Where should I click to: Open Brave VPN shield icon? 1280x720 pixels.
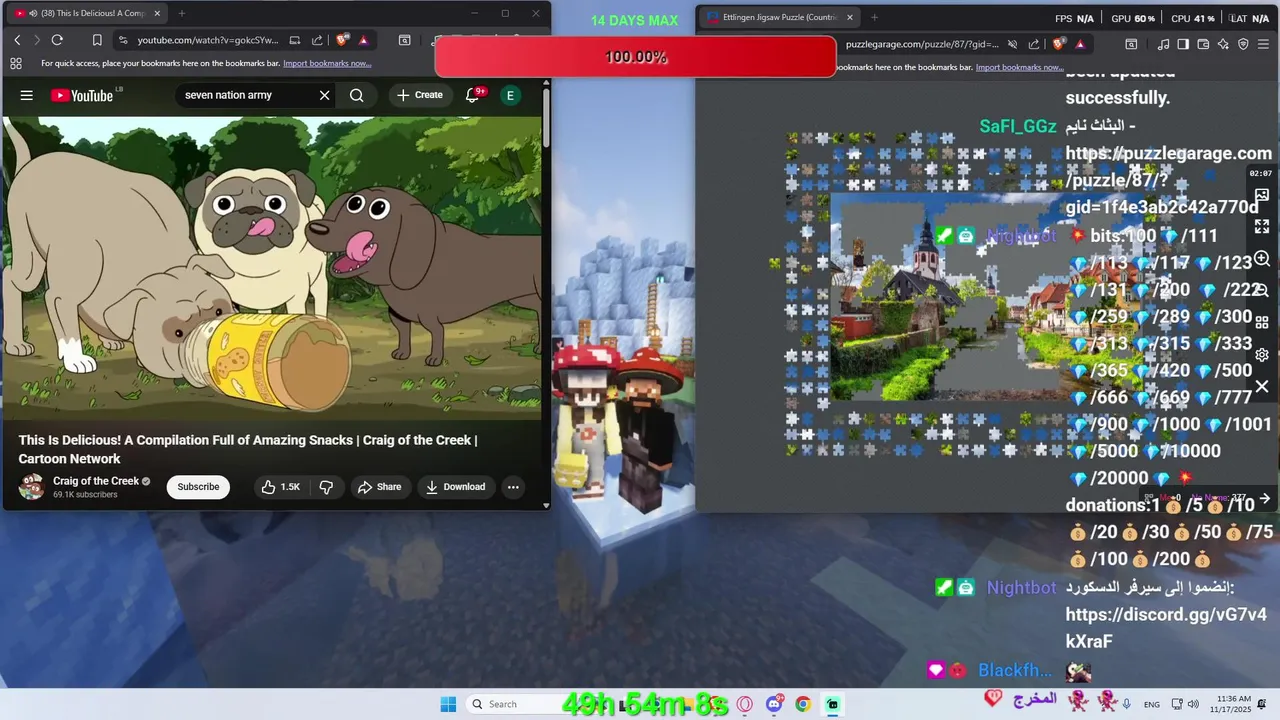1243,44
